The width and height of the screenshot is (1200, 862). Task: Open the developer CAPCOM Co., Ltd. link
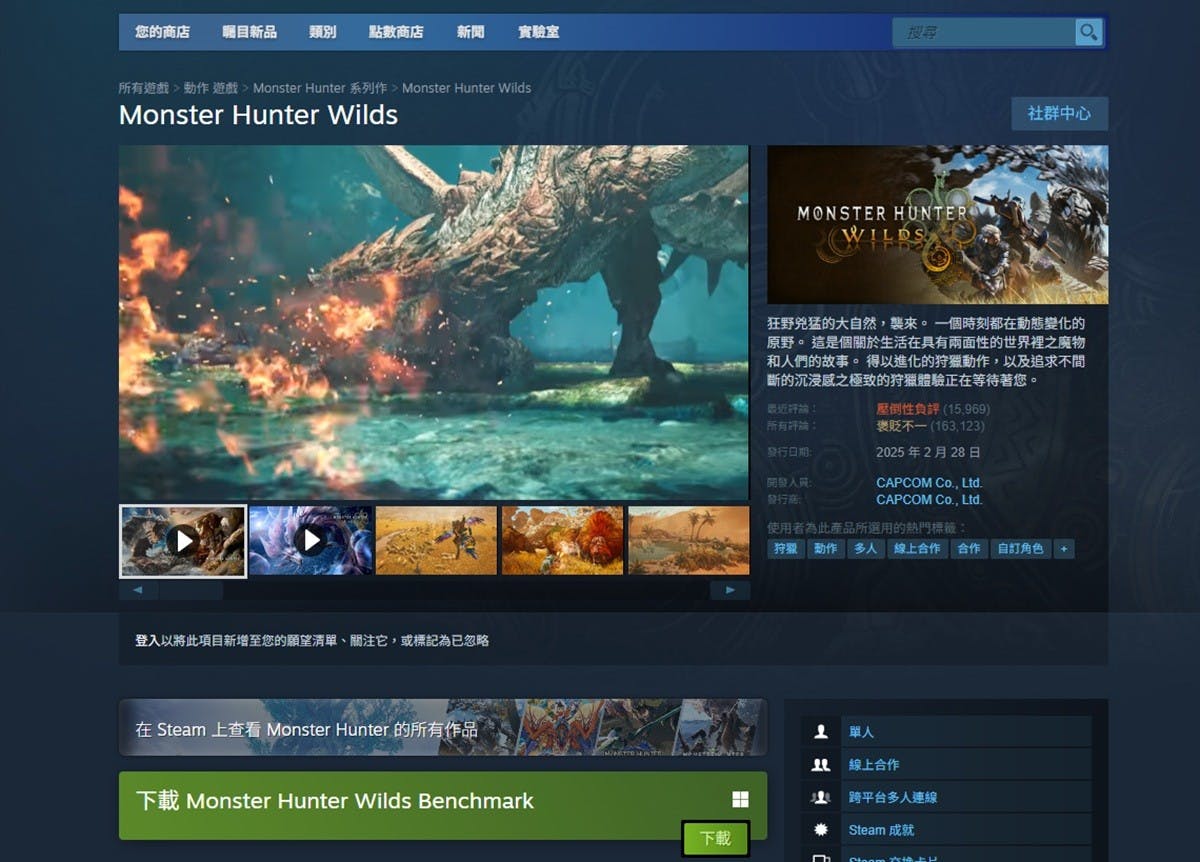tap(929, 483)
